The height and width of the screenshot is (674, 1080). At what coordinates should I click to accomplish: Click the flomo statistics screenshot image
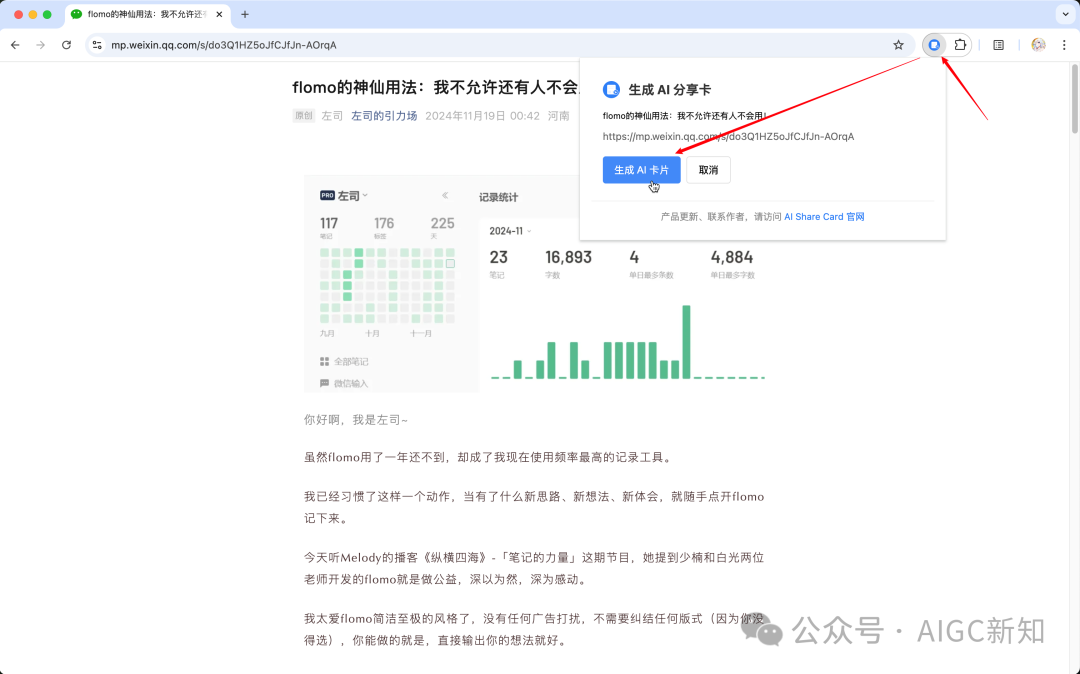pyautogui.click(x=534, y=284)
